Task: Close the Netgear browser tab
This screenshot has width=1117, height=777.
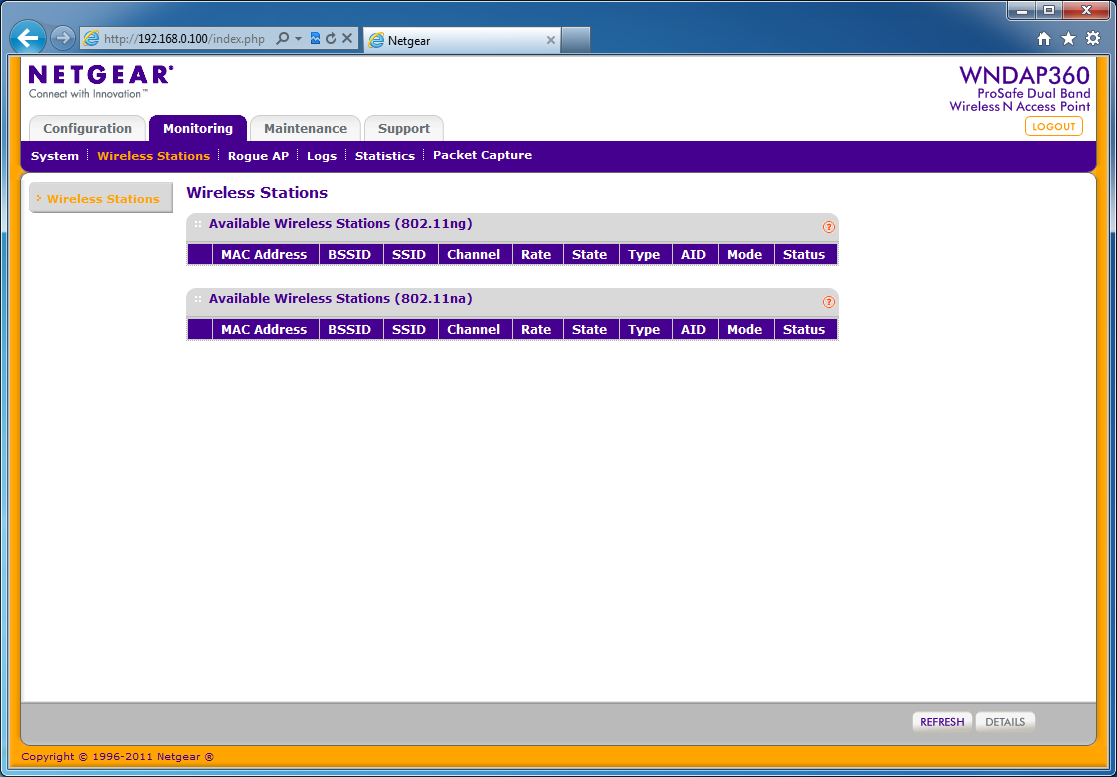Action: 550,41
